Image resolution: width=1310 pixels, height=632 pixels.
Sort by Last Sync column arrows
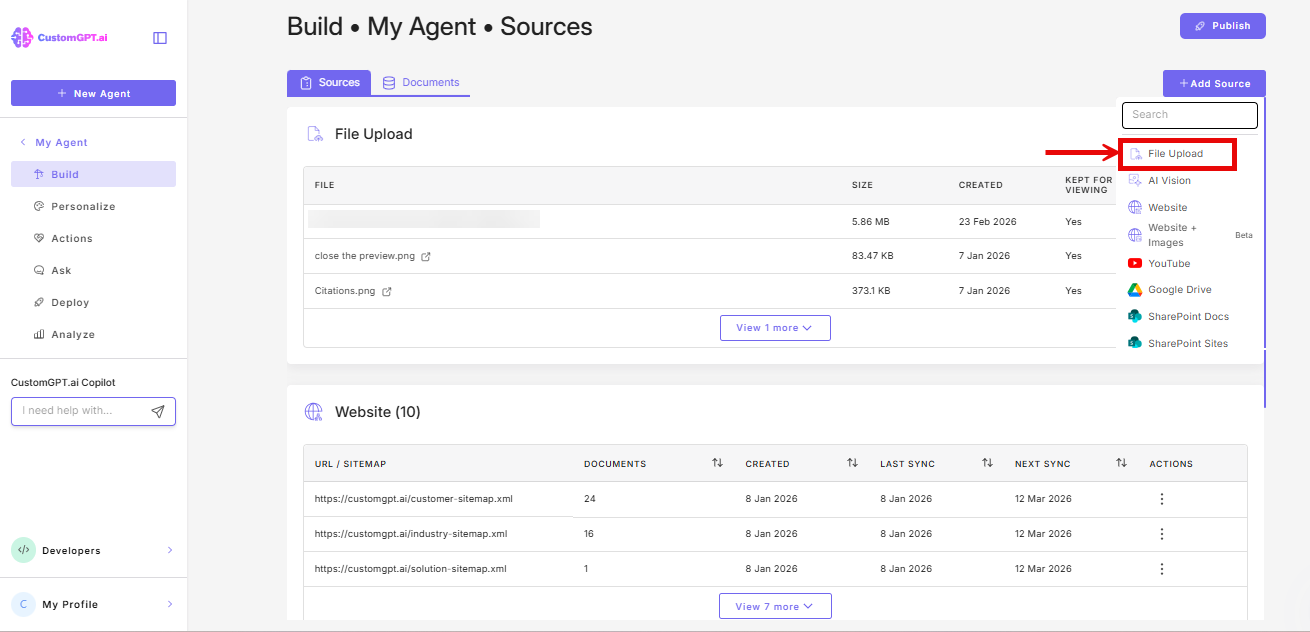[987, 463]
